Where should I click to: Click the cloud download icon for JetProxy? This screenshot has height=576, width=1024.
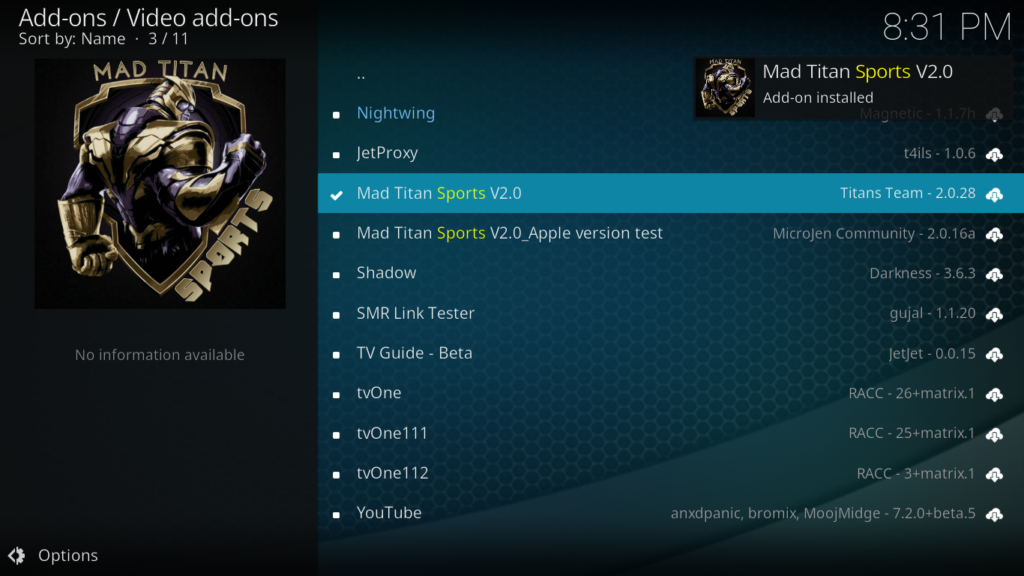pos(994,154)
